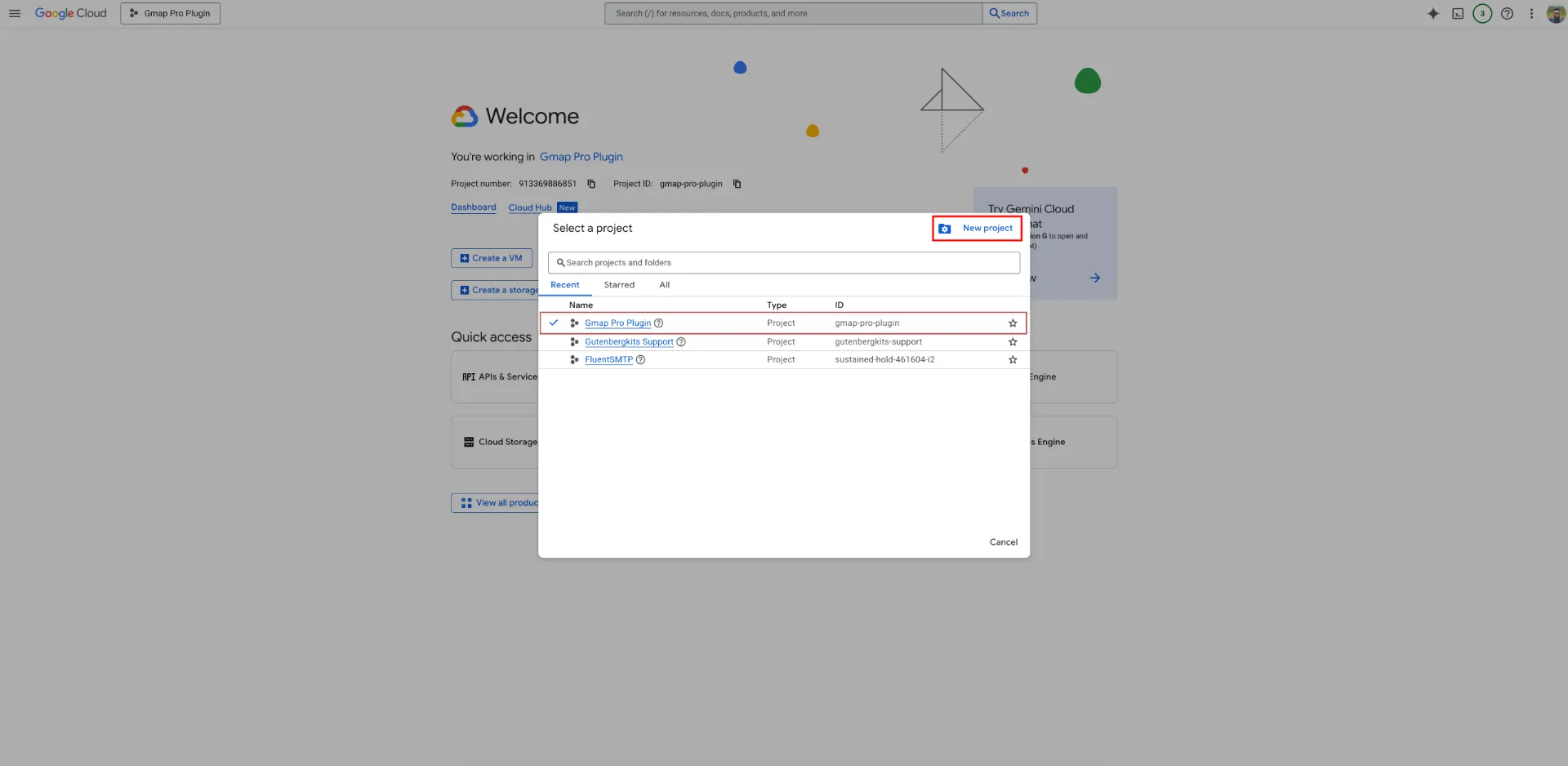
Task: Open the Gmap Pro Plugin project picker
Action: point(170,13)
